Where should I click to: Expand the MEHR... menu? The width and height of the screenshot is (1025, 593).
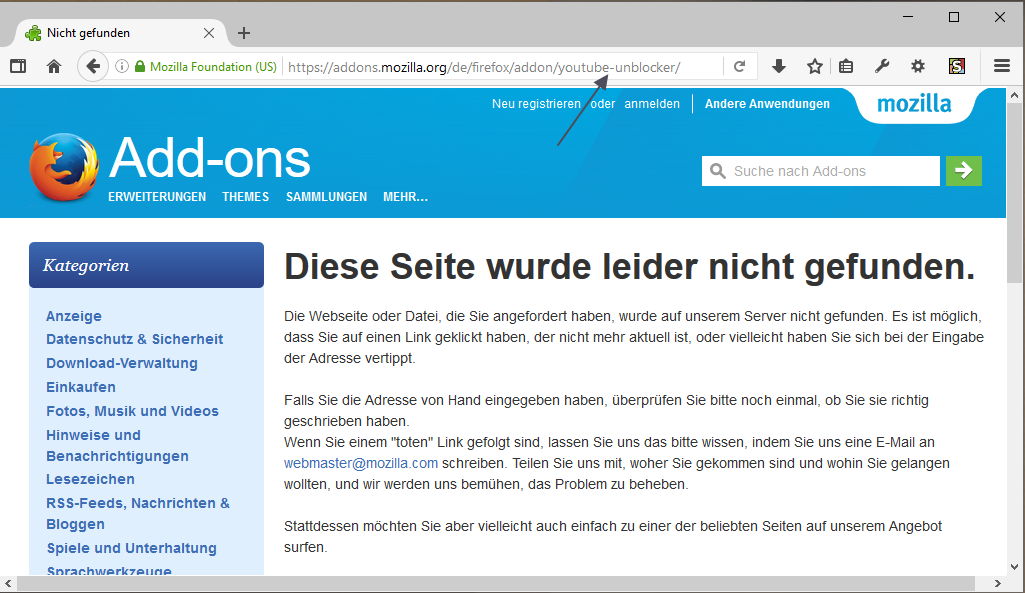tap(405, 197)
